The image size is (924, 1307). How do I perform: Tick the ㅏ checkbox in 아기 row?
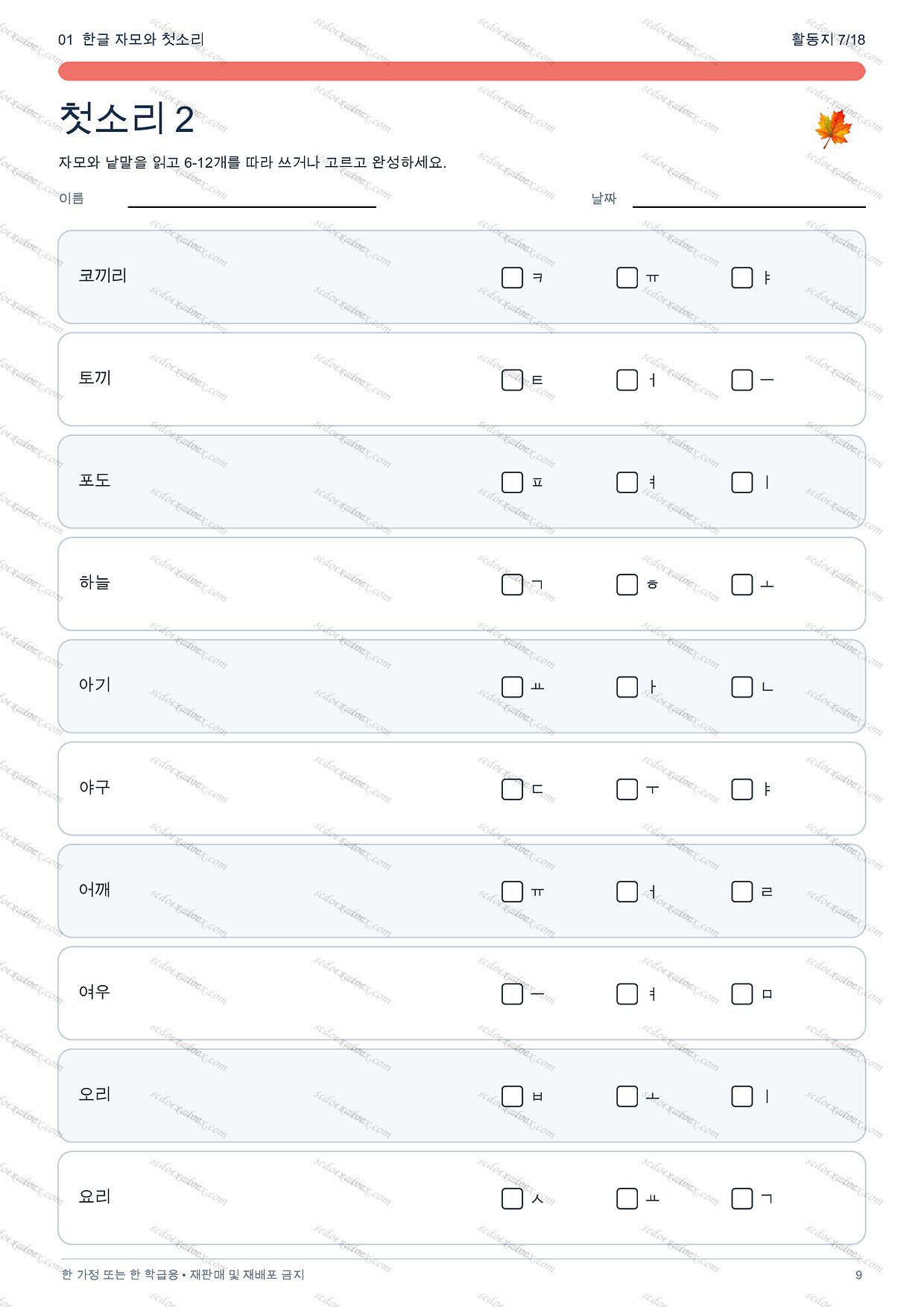627,687
